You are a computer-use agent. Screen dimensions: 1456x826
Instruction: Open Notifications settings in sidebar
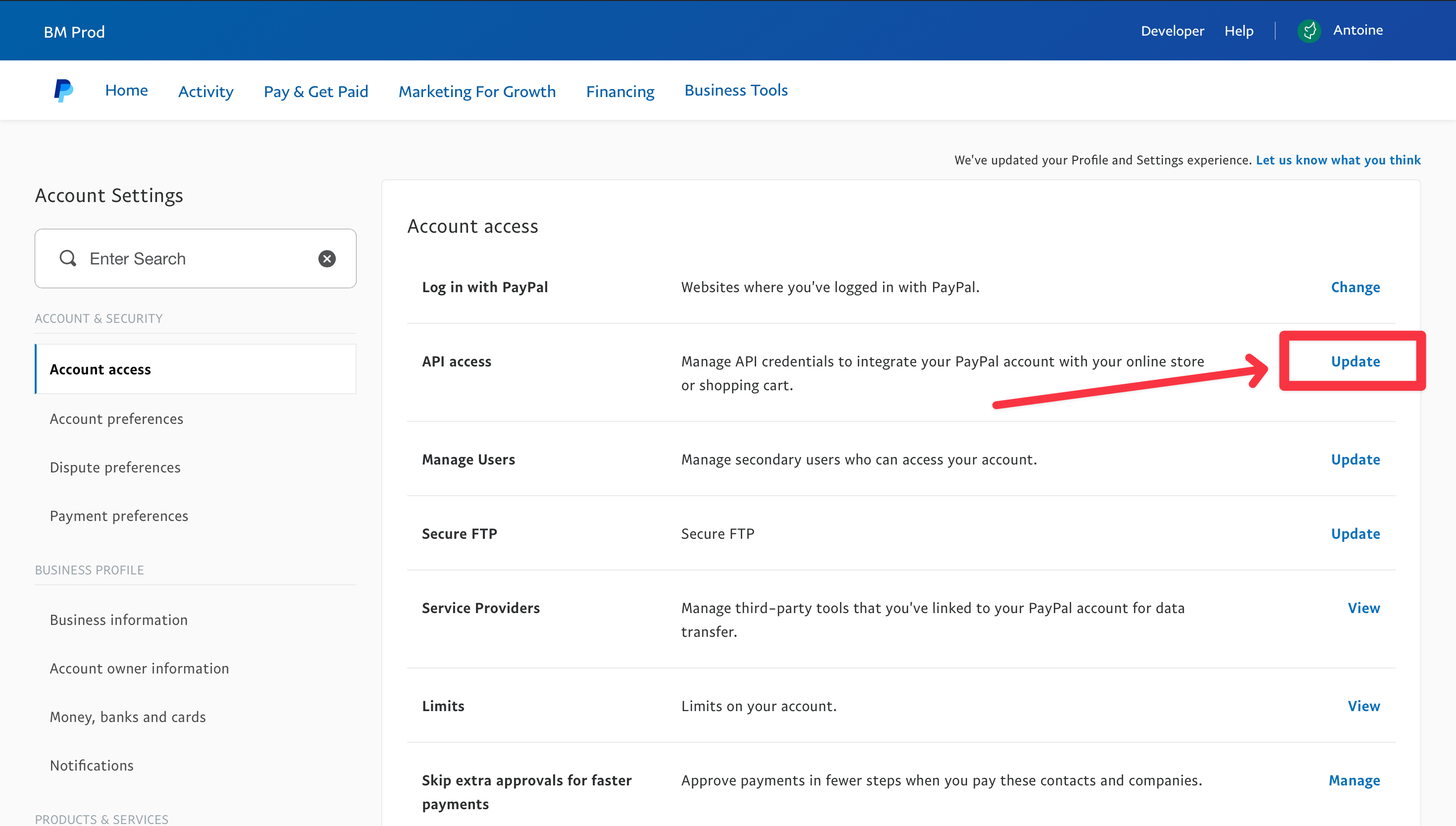click(x=92, y=765)
